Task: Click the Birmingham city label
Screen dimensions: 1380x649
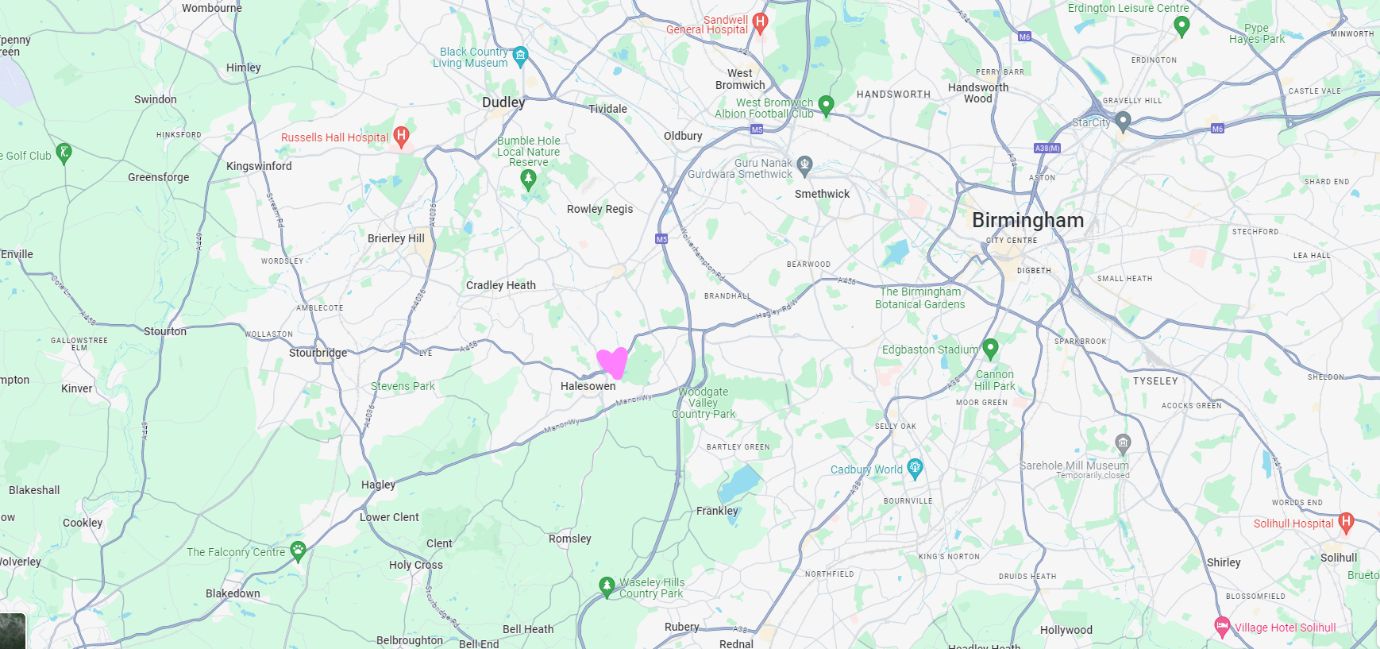Action: pos(1028,221)
